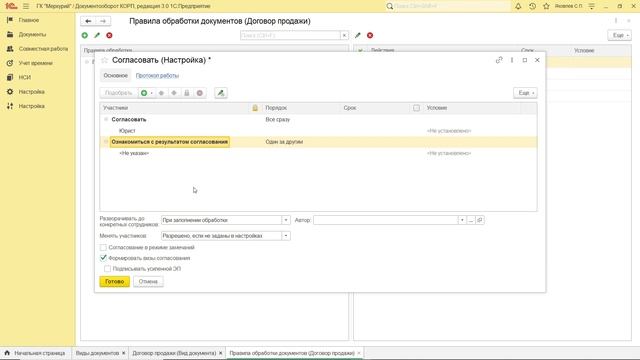
Task: Click the green pencil settings icon in dialog toolbar
Action: coord(221,93)
